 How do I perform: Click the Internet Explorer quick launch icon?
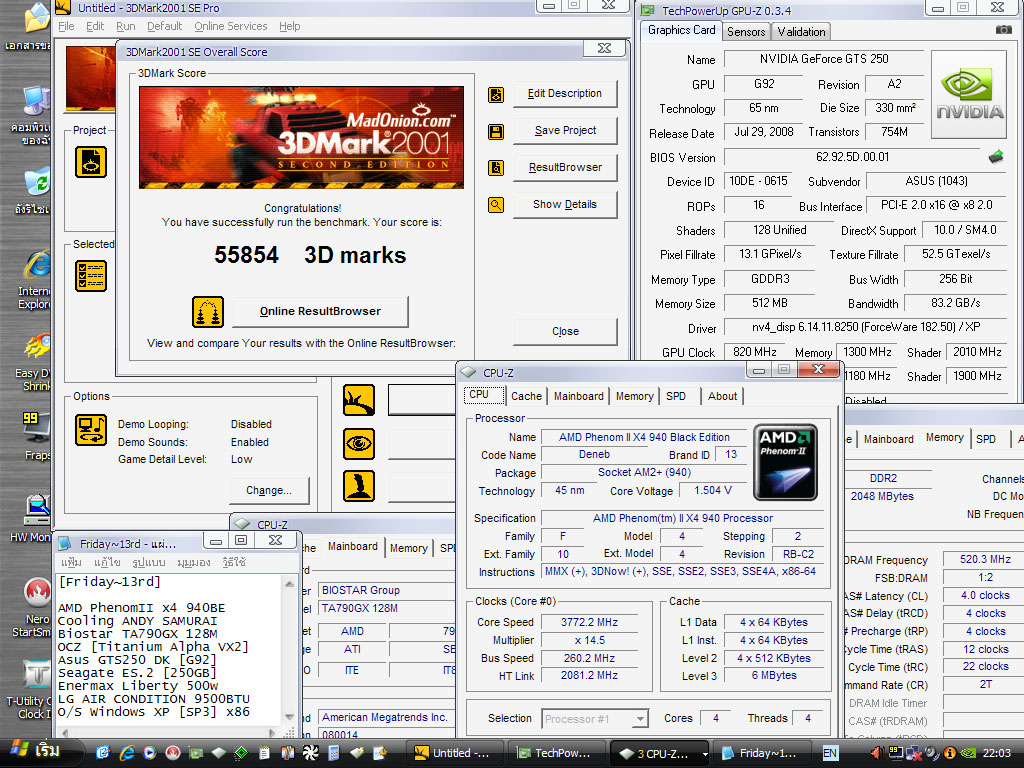(127, 753)
